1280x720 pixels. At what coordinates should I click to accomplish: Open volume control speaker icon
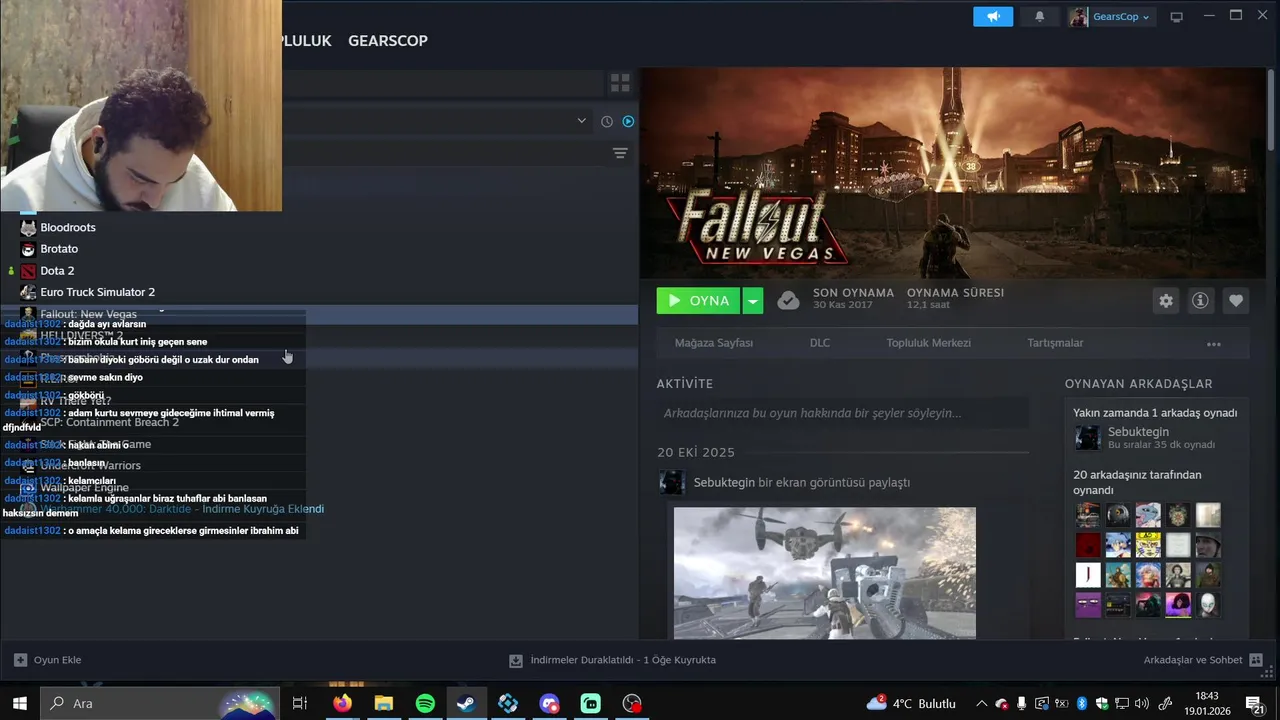1141,704
